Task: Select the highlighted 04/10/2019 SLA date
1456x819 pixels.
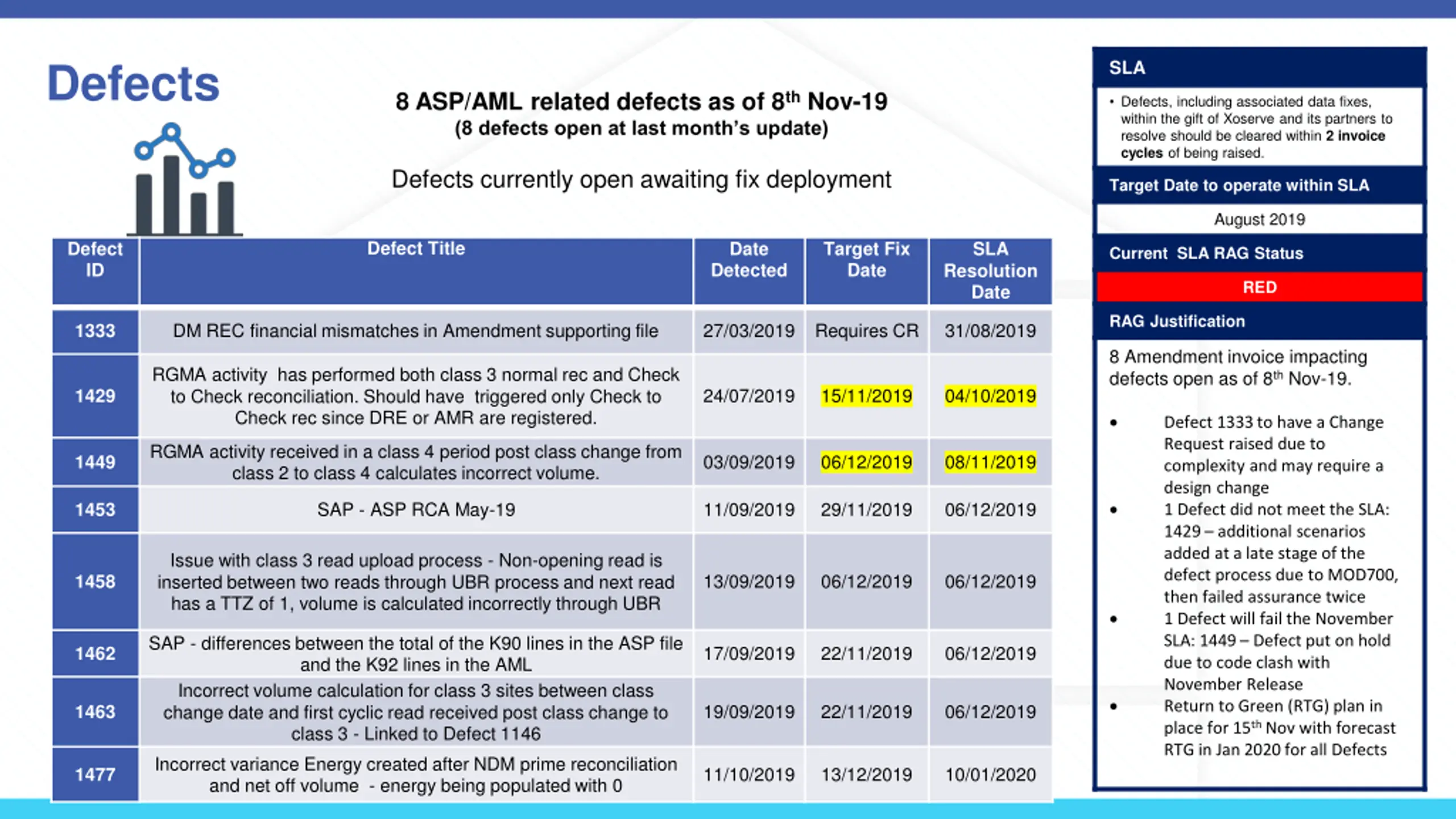Action: pos(990,396)
